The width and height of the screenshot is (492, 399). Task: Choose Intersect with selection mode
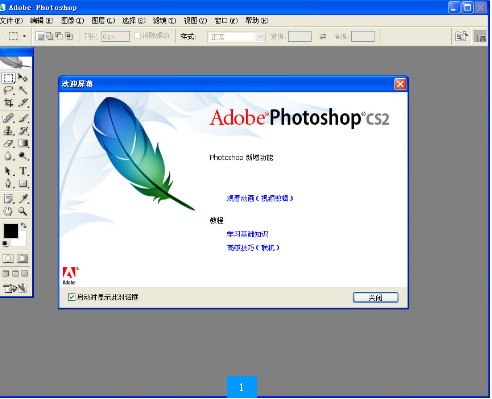coord(69,36)
